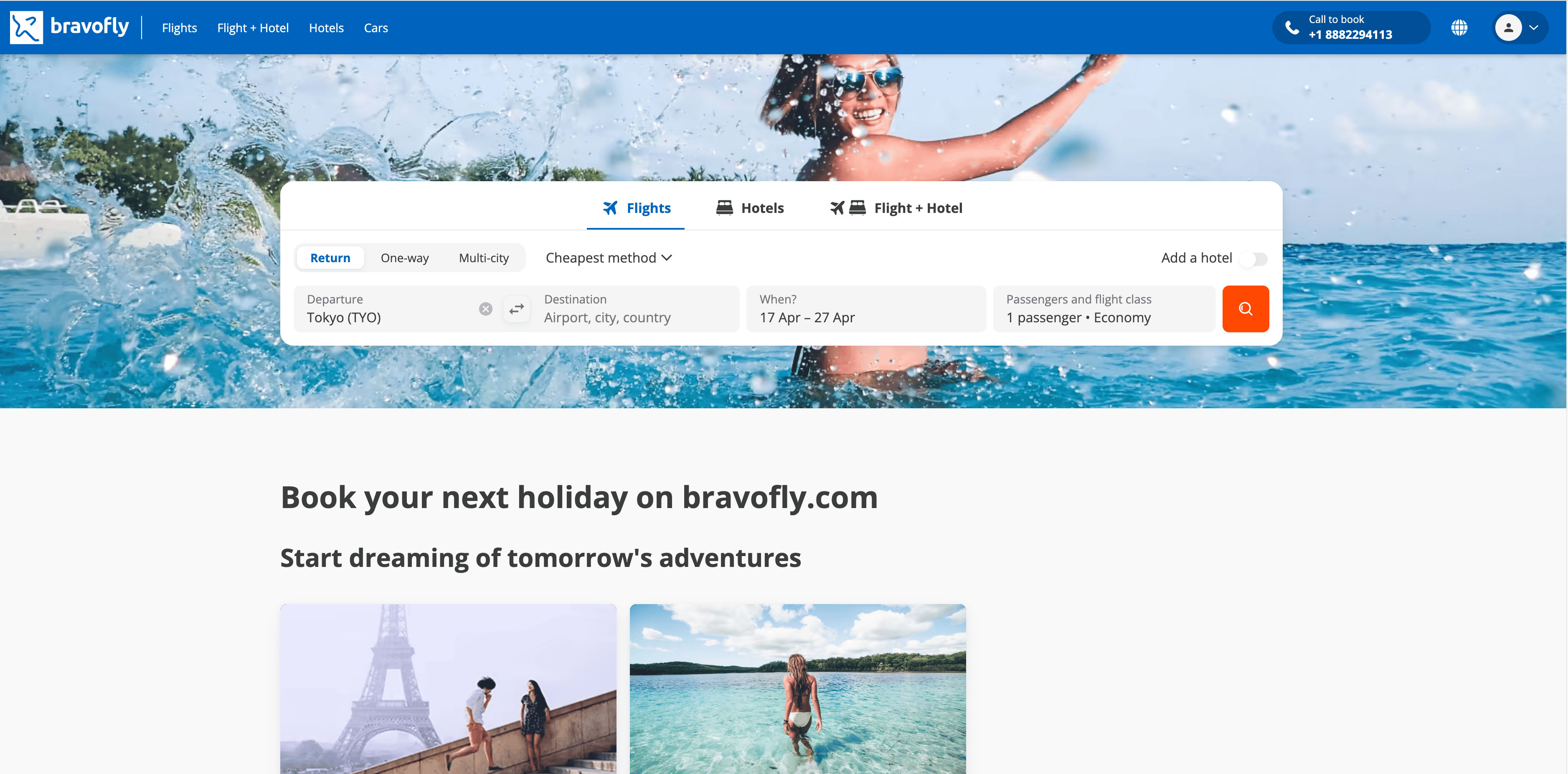Click the airplane icon on Flights tab
This screenshot has height=774, width=1568.
tap(610, 208)
